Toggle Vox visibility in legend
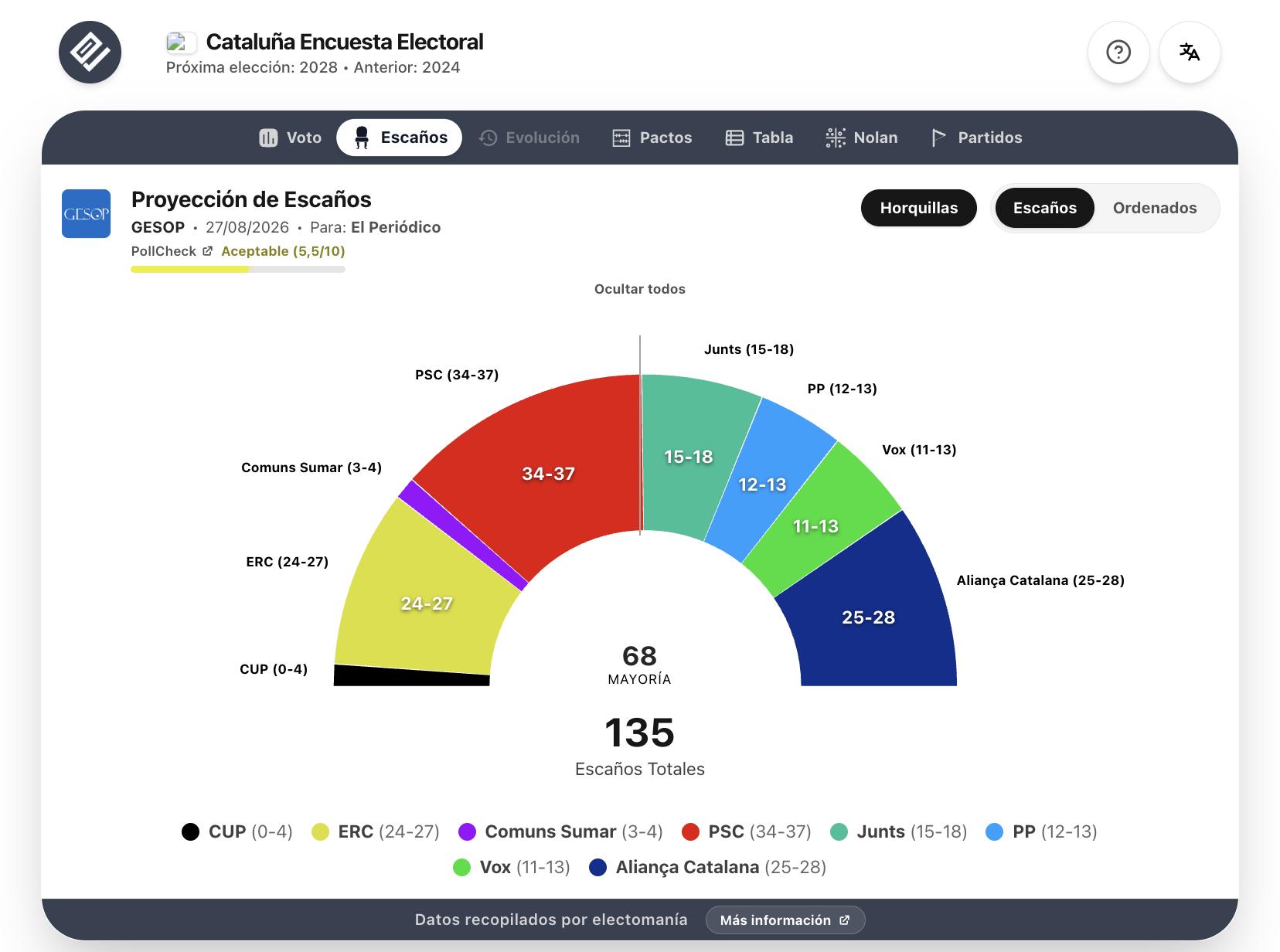1280x952 pixels. click(512, 867)
